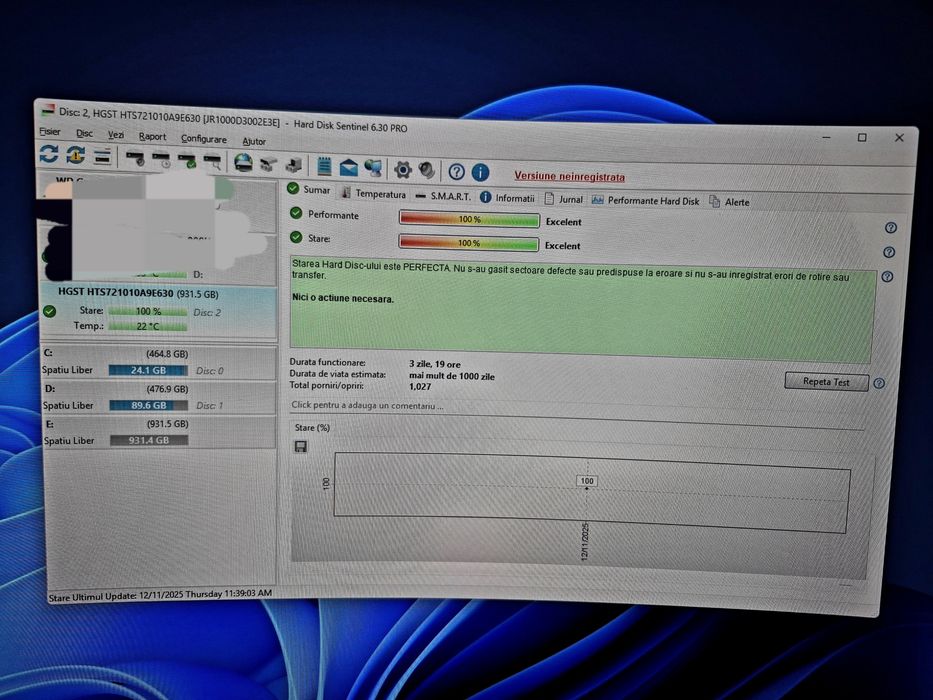Click the disk icon with stop badge

[135, 158]
